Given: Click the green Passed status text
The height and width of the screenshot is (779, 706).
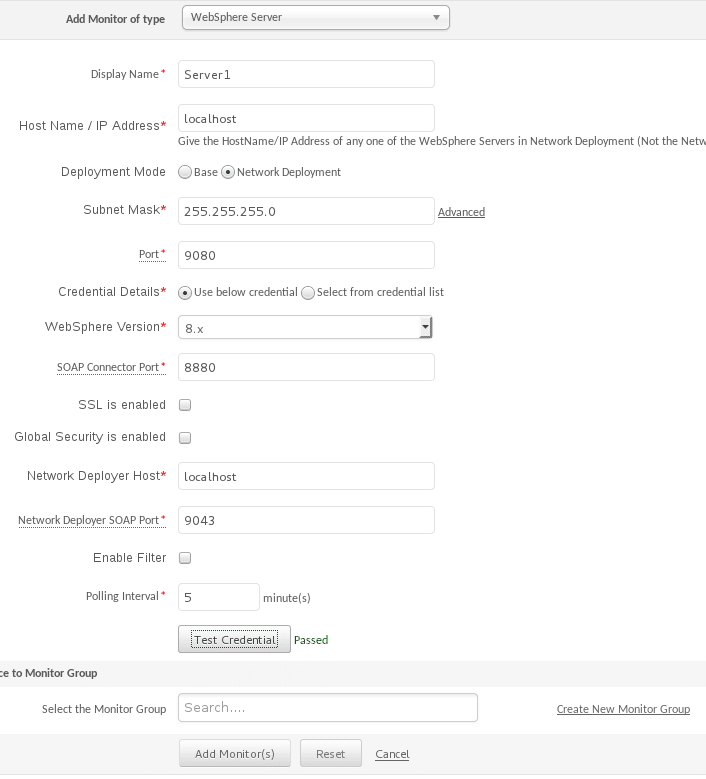Looking at the screenshot, I should (311, 640).
